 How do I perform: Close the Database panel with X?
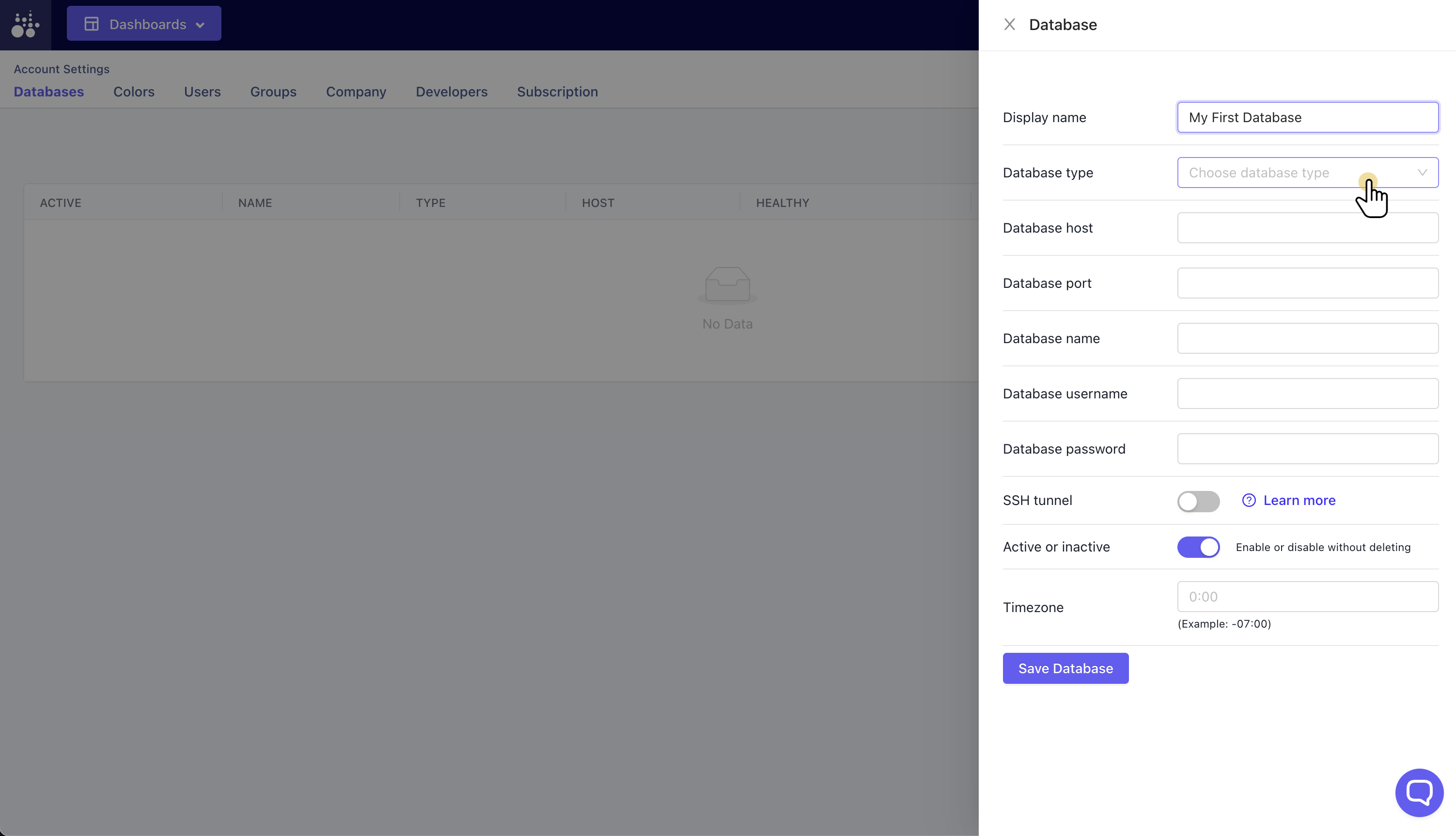pyautogui.click(x=1009, y=25)
